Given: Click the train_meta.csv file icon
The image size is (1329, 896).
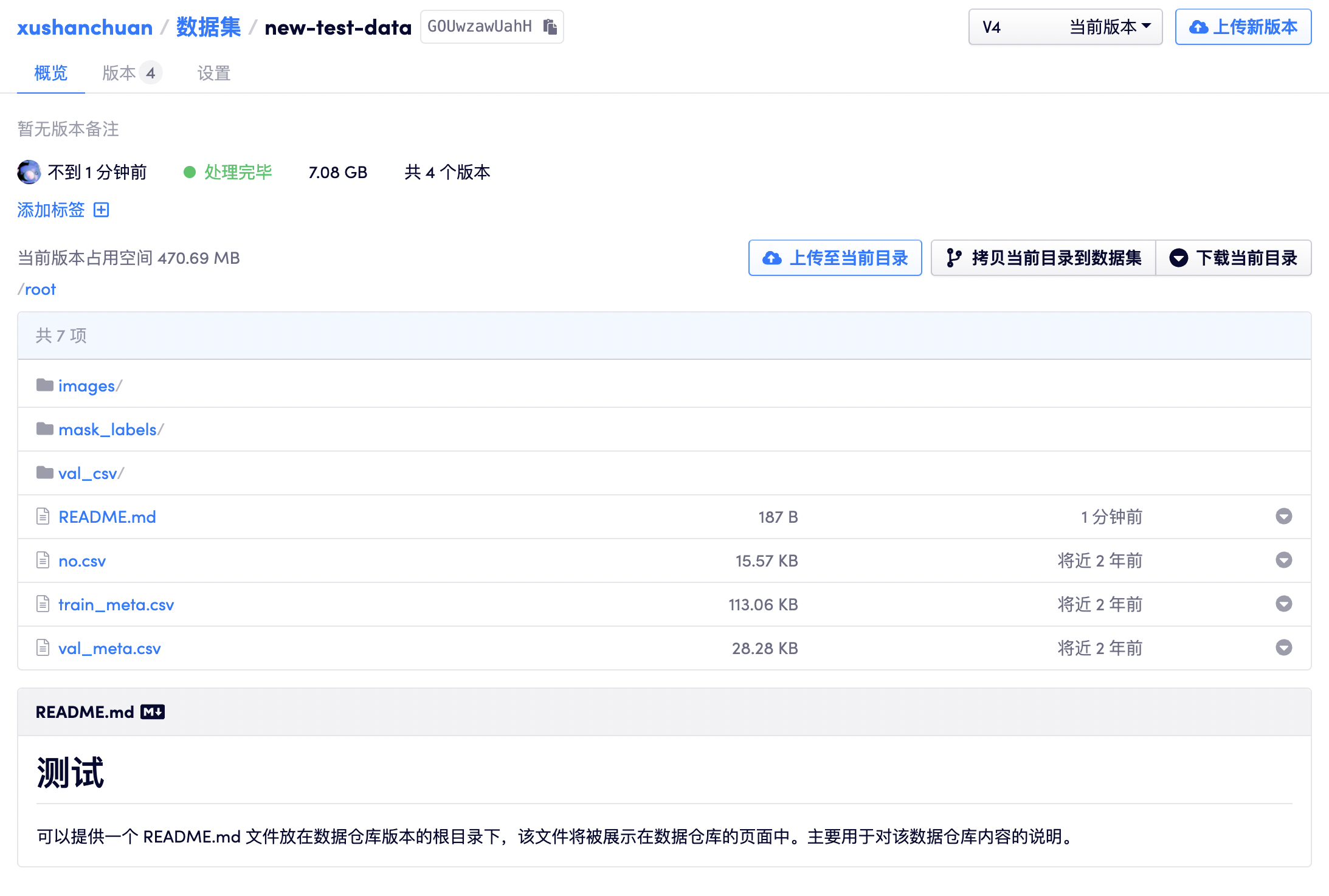Looking at the screenshot, I should [43, 604].
